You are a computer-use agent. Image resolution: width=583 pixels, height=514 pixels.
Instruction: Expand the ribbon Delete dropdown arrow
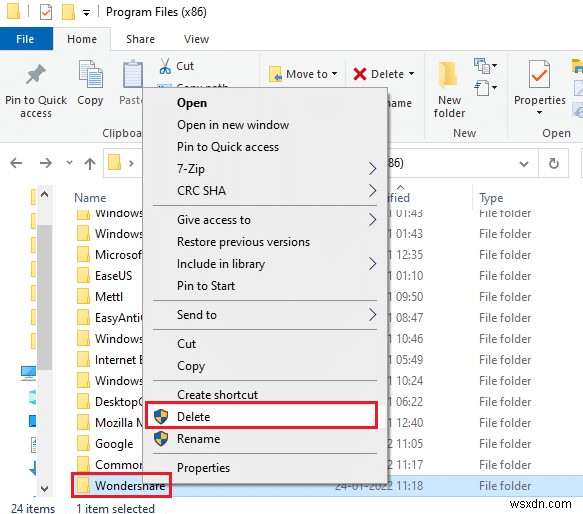coord(412,74)
